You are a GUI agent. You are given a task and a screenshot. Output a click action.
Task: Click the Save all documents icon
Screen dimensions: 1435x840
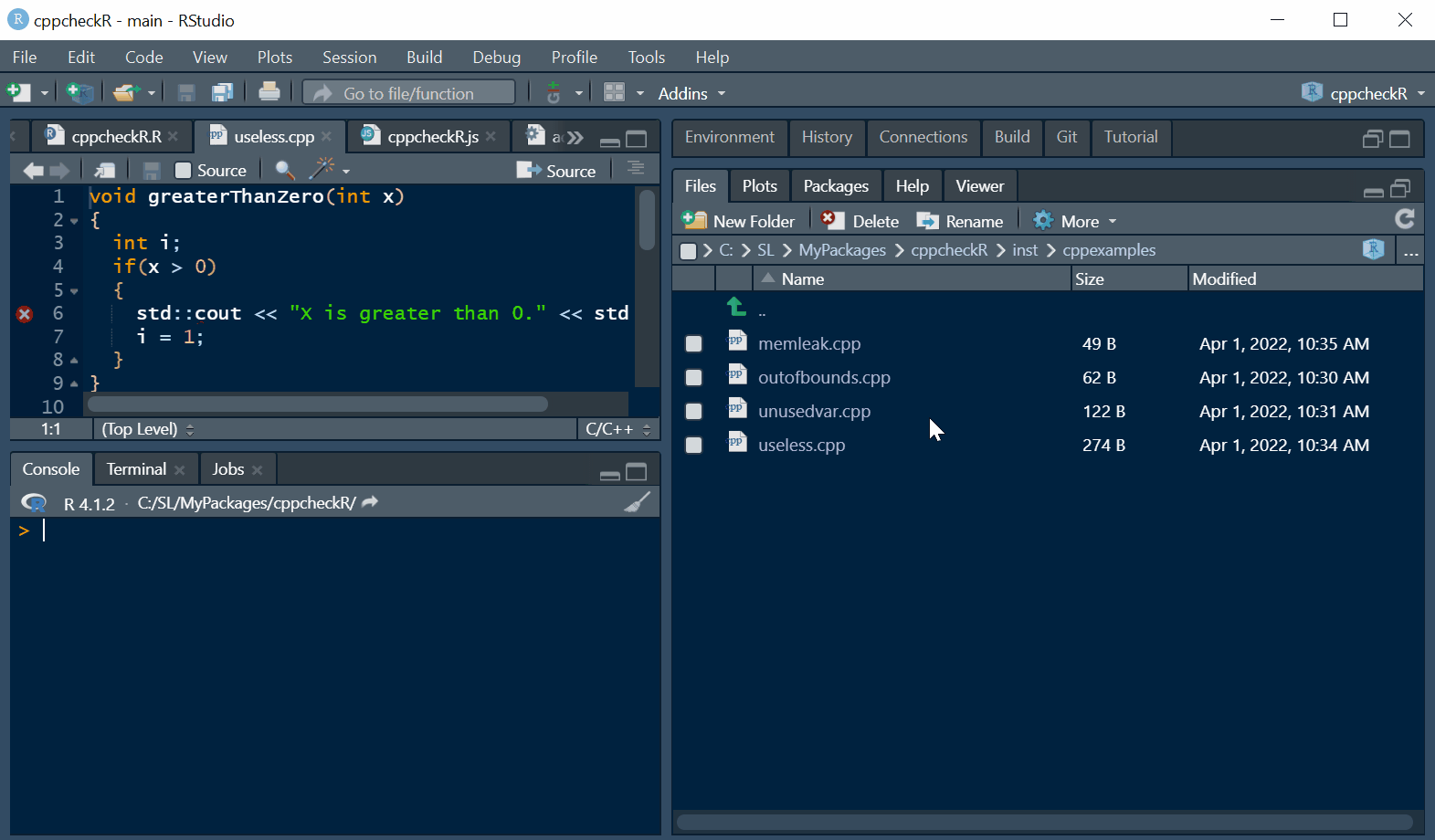tap(222, 93)
